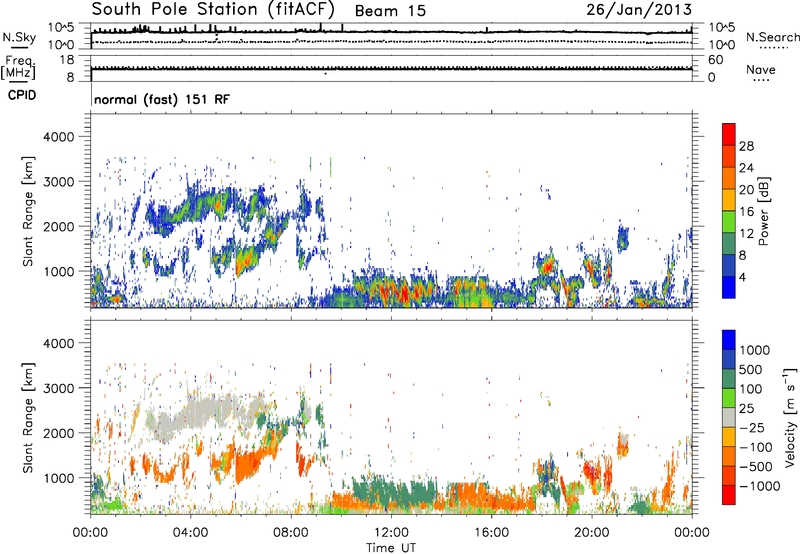Screen dimensions: 800x554
Task: Click the "-1000" velocity color bar label
Action: [759, 486]
